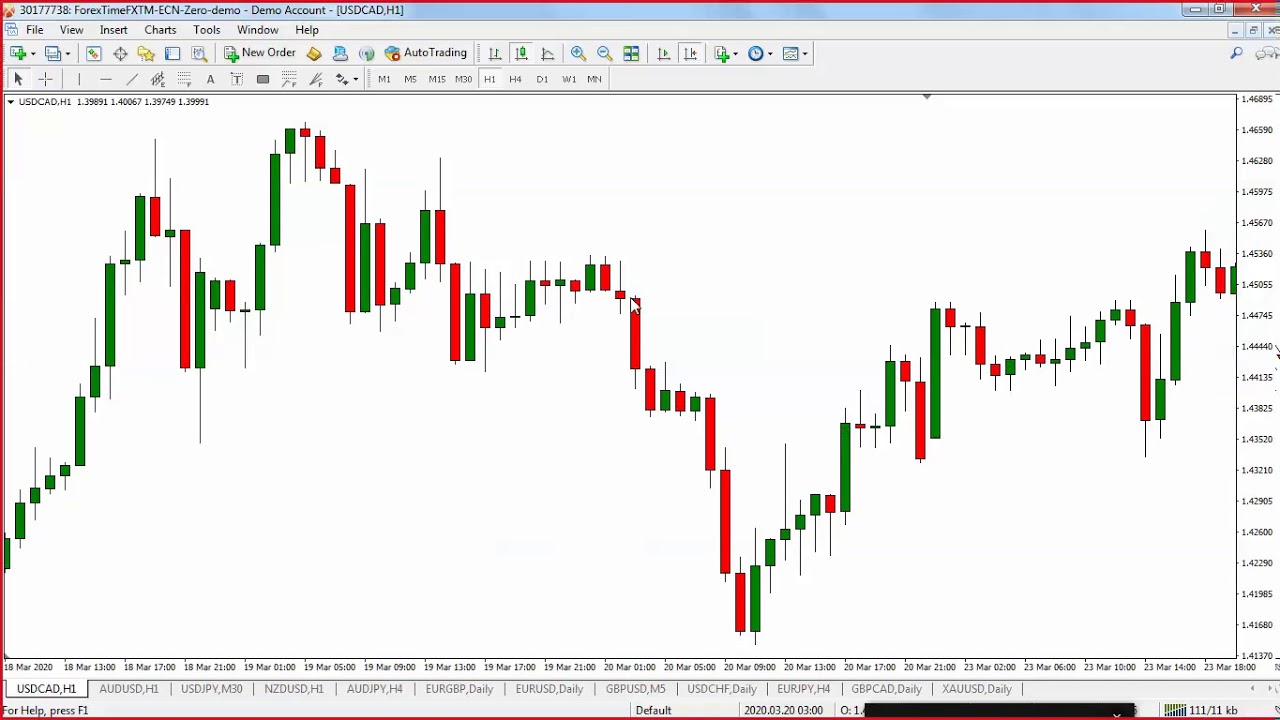Select the Fibonacci Retracement tool
The width and height of the screenshot is (1280, 720).
(x=184, y=79)
